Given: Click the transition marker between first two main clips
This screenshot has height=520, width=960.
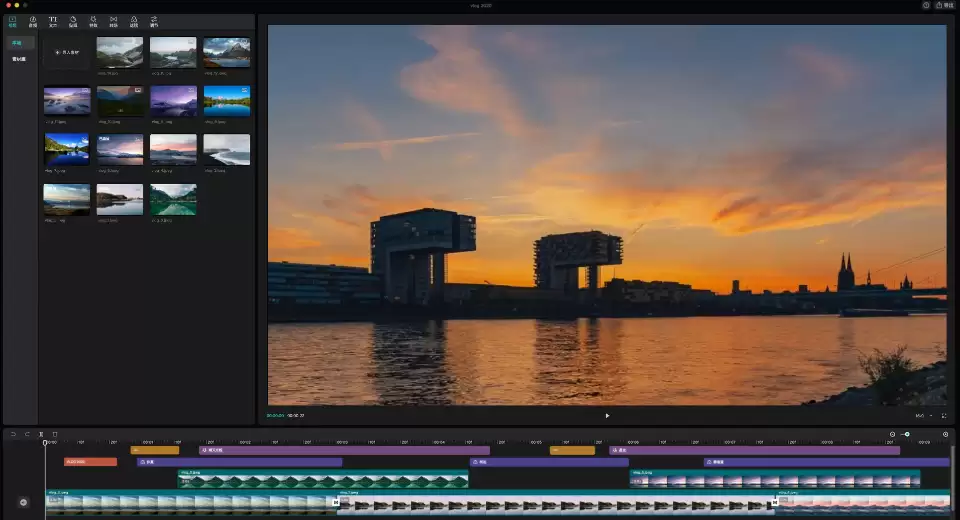Looking at the screenshot, I should click(336, 502).
